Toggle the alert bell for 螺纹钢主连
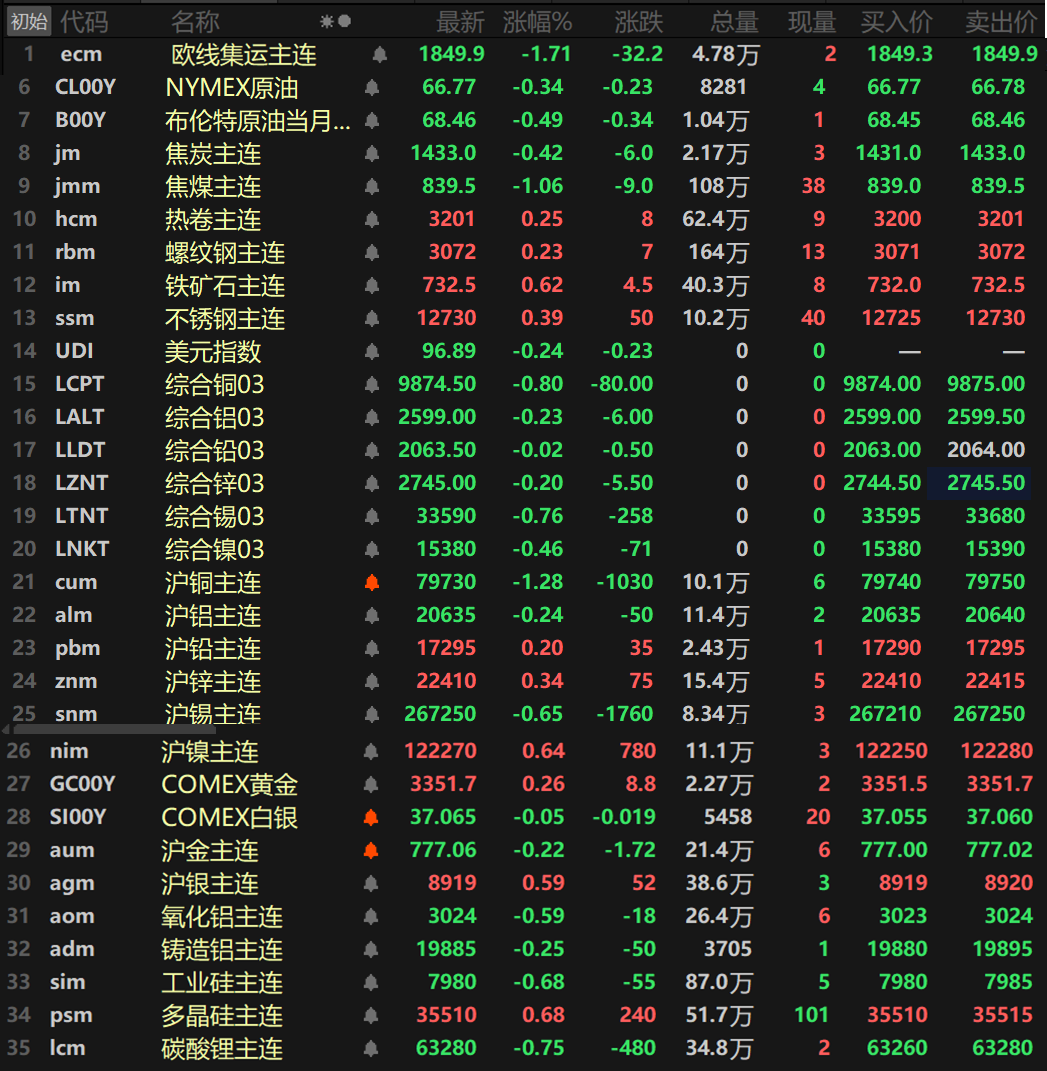 coord(372,253)
